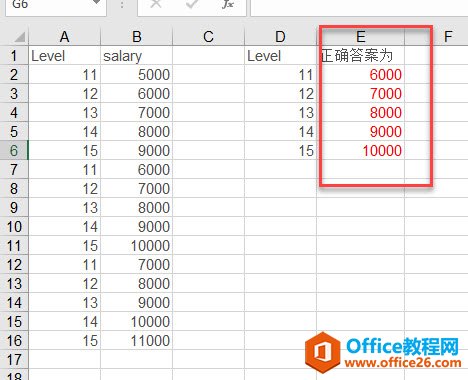Screen dimensions: 468x380
Task: Click the Enter checkmark icon
Action: tap(192, 4)
